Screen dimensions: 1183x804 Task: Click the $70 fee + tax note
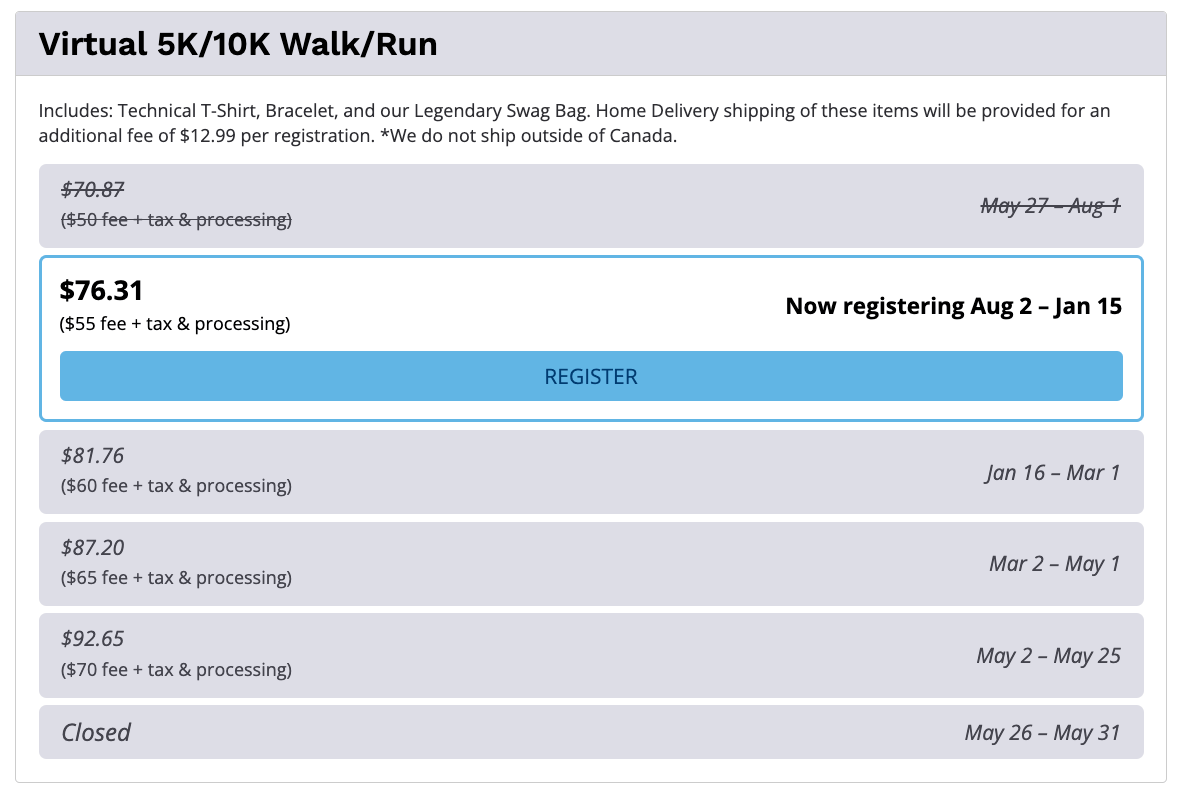click(x=176, y=669)
